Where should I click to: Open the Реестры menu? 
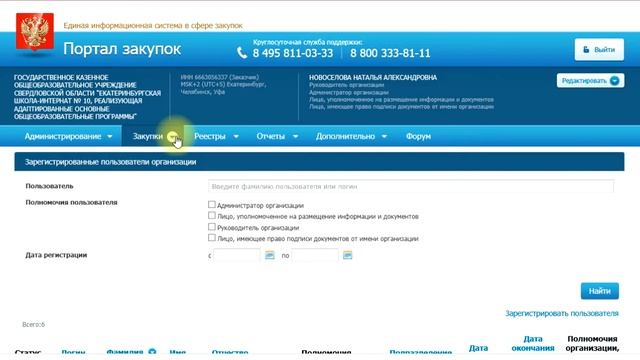coord(210,136)
